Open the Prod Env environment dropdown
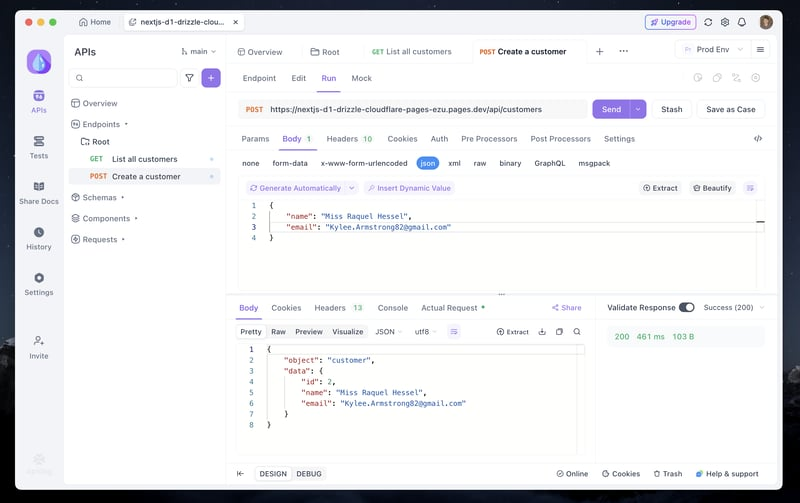The width and height of the screenshot is (800, 503). click(713, 49)
